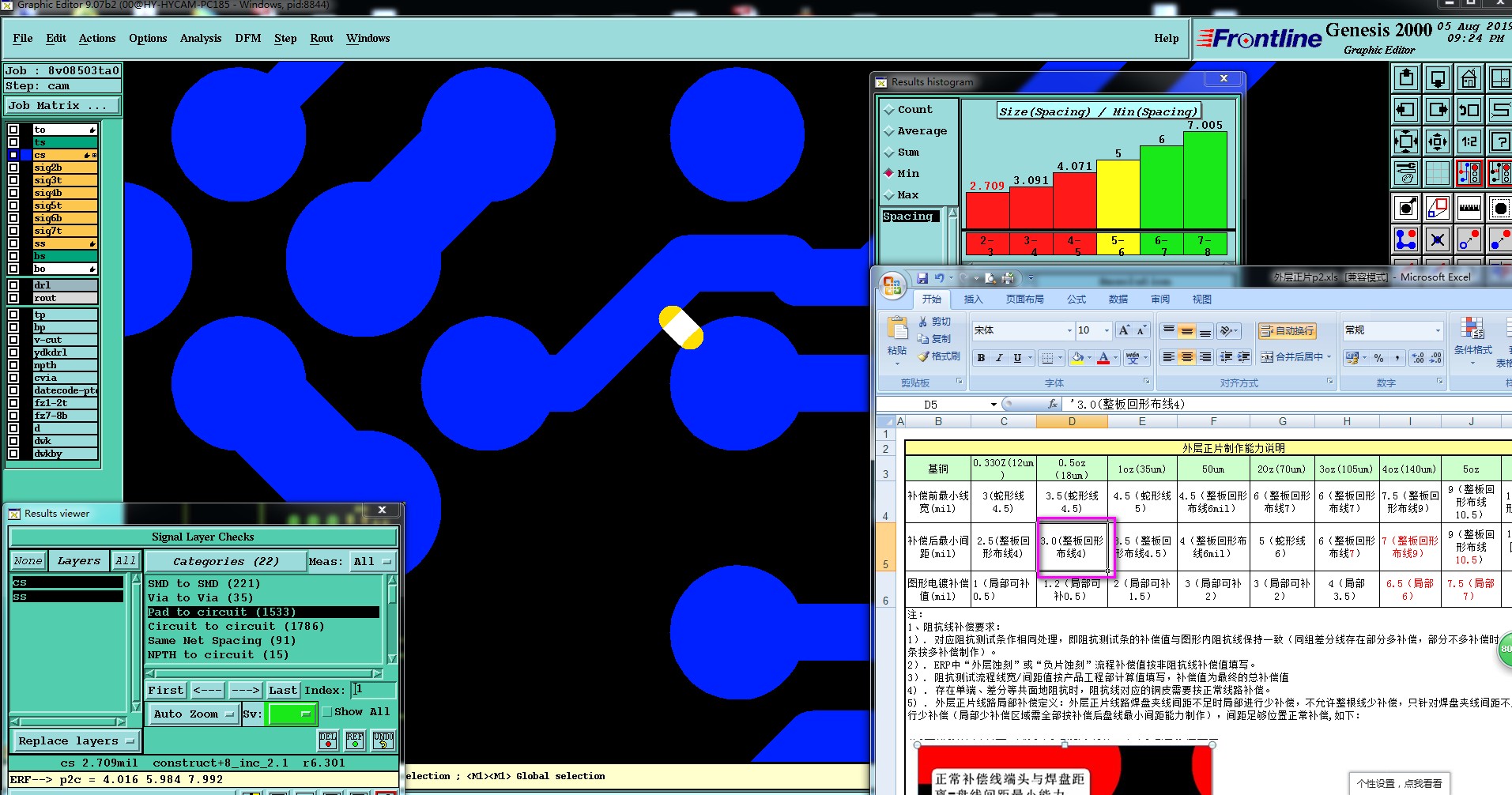This screenshot has width=1512, height=795.
Task: Click the home view icon
Action: (x=1469, y=78)
